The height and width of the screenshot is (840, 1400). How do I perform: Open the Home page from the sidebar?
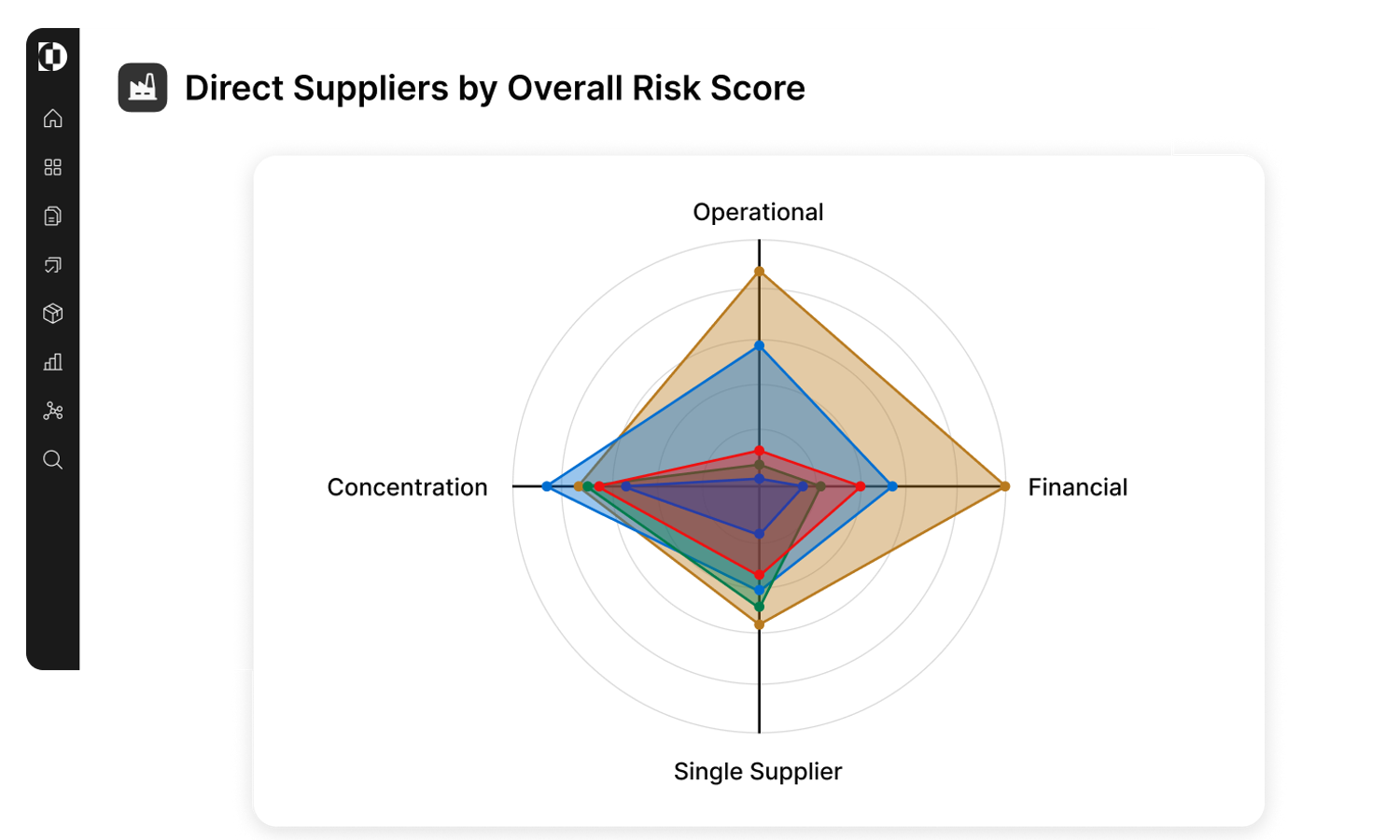[52, 119]
